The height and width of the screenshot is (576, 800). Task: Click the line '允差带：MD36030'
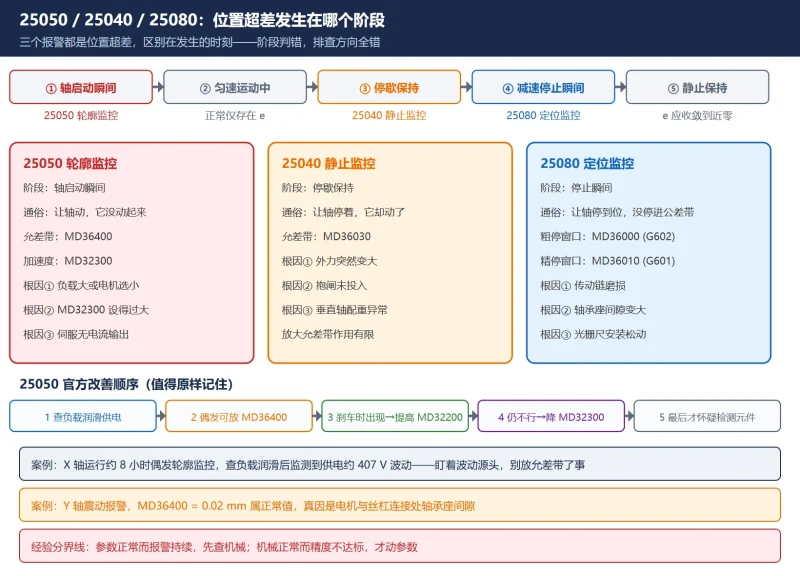click(x=327, y=237)
